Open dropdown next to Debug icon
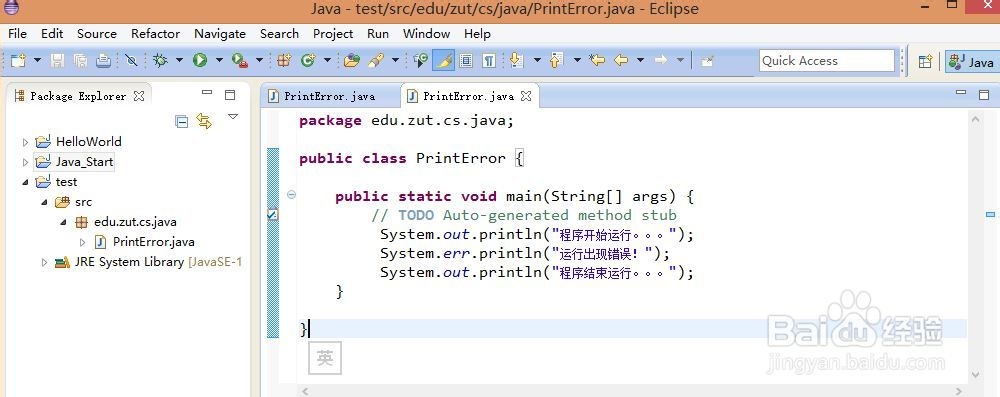 180,61
